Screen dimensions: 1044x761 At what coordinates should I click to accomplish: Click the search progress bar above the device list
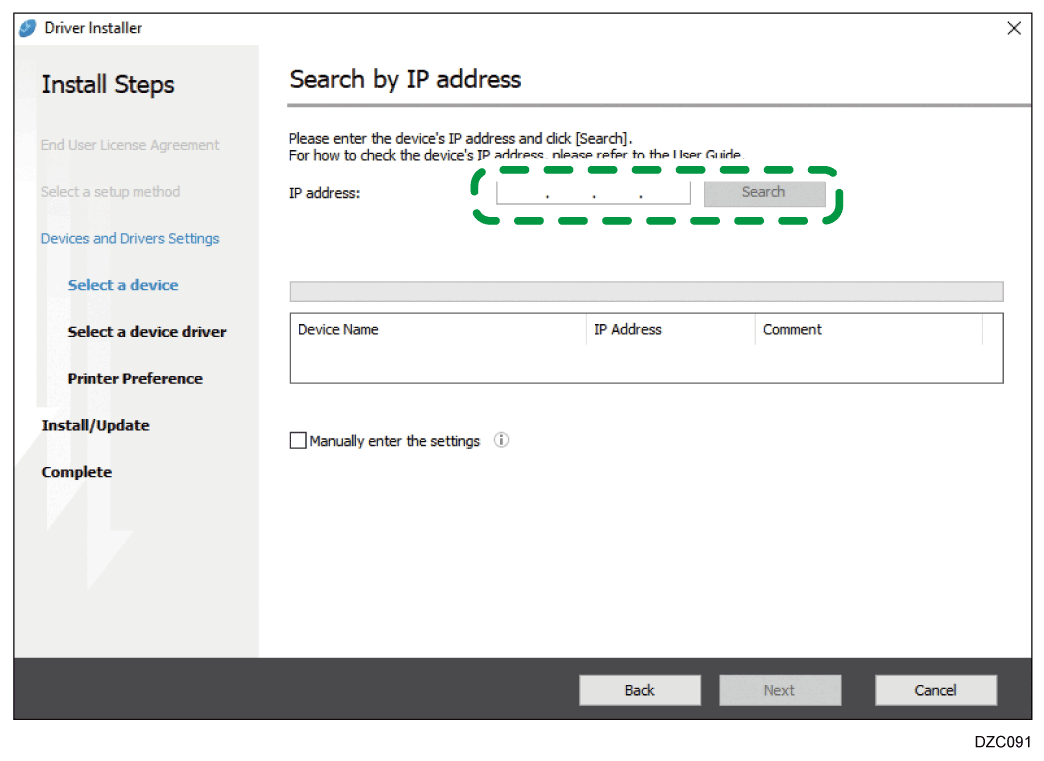pos(645,292)
